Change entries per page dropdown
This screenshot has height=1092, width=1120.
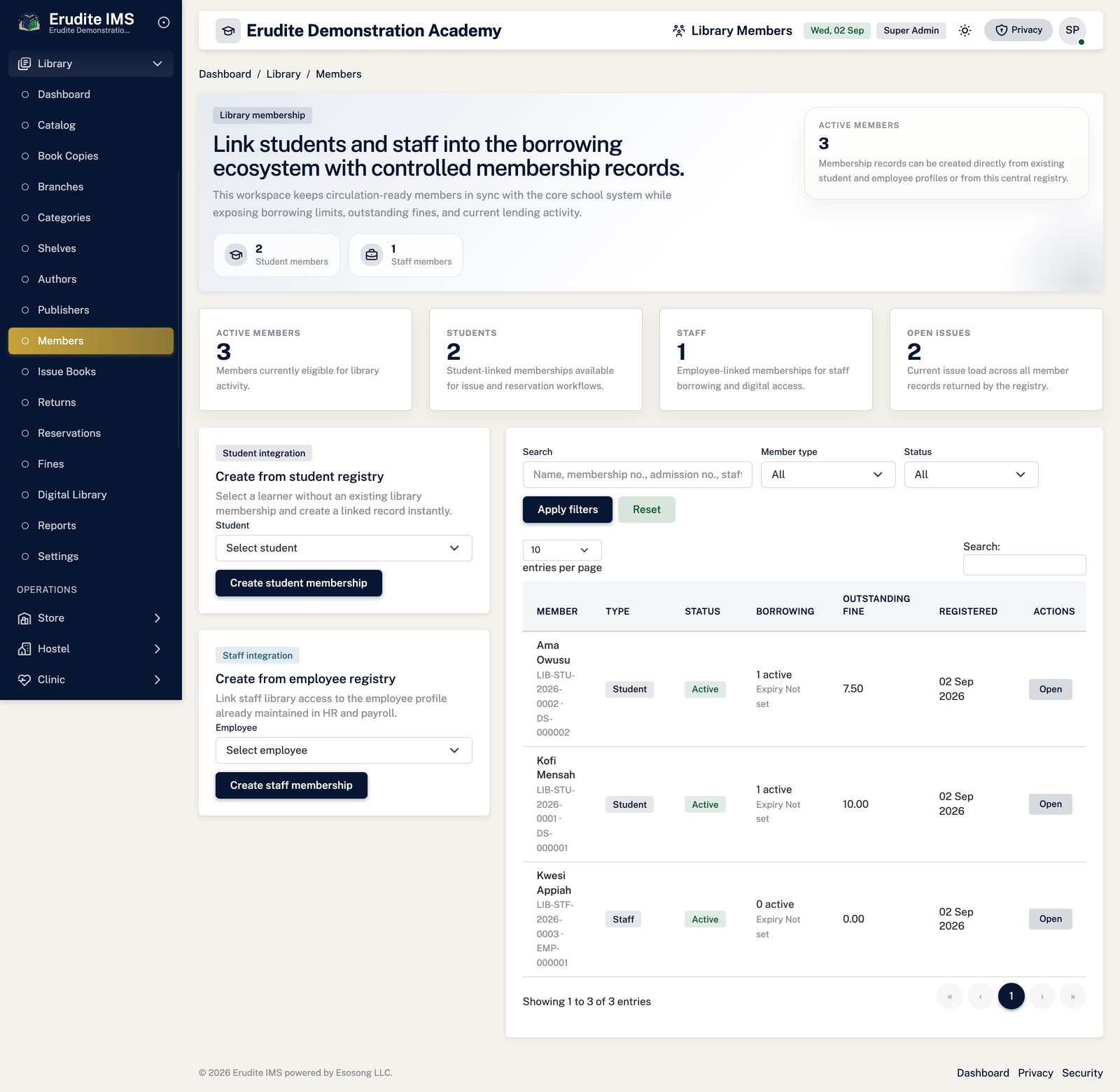tap(562, 549)
